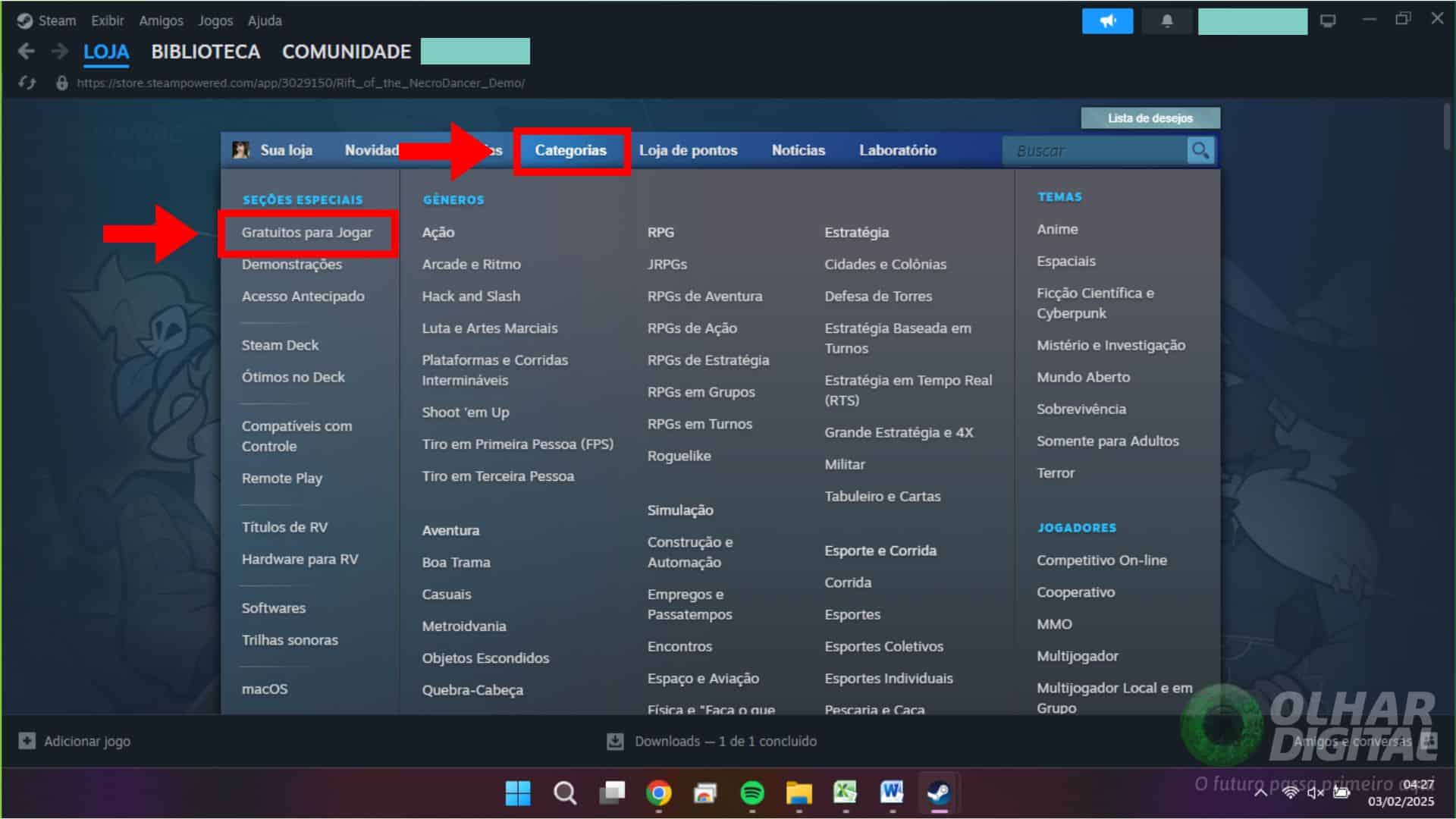Select Gratuitos para Jogar
This screenshot has height=819, width=1456.
coord(307,232)
